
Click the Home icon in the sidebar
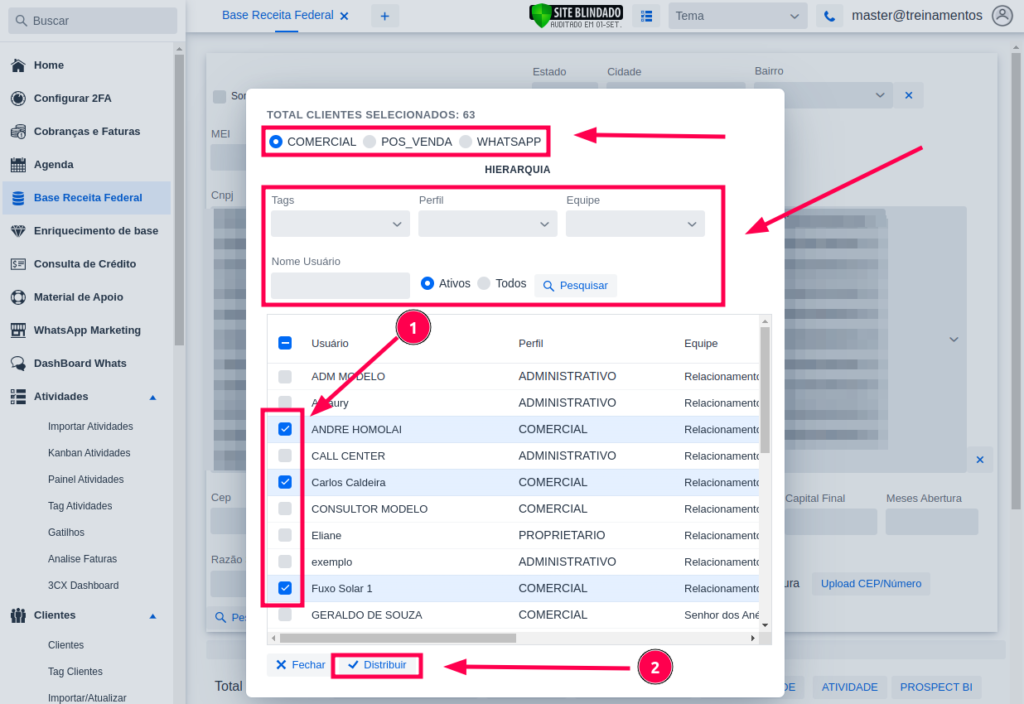(x=18, y=65)
